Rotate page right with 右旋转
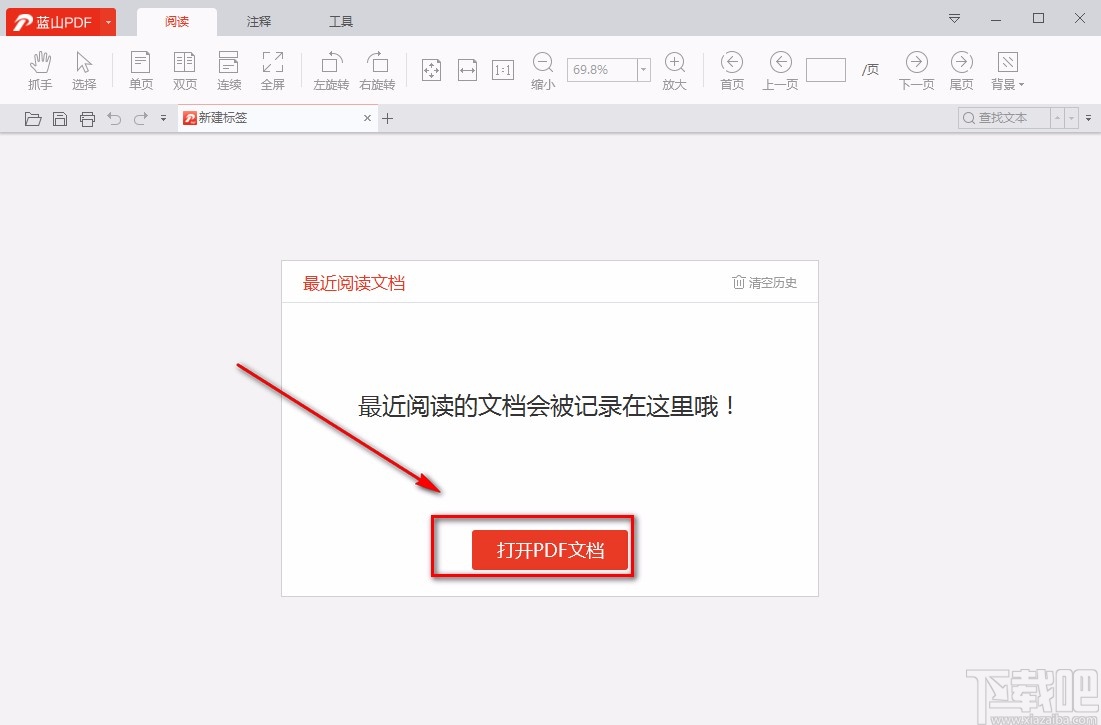The width and height of the screenshot is (1101, 725). (x=377, y=69)
